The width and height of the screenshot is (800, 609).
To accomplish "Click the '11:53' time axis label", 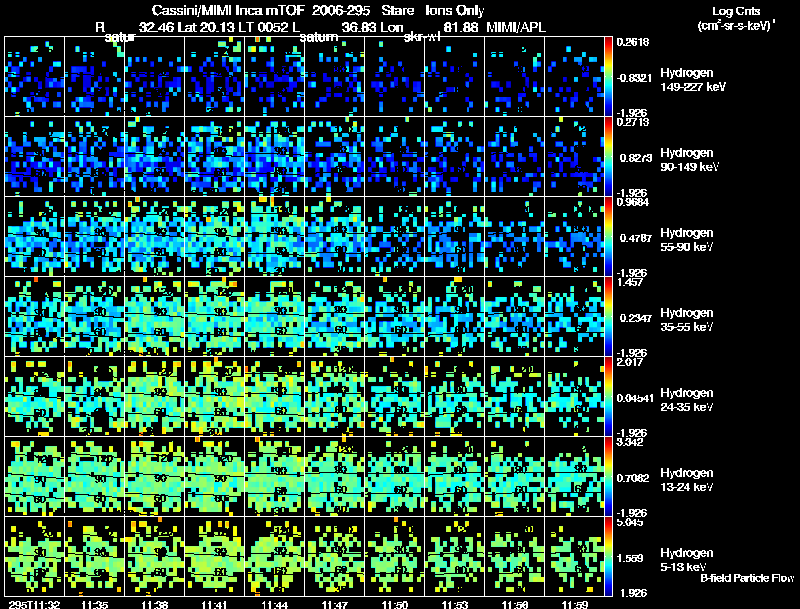I will tap(455, 605).
